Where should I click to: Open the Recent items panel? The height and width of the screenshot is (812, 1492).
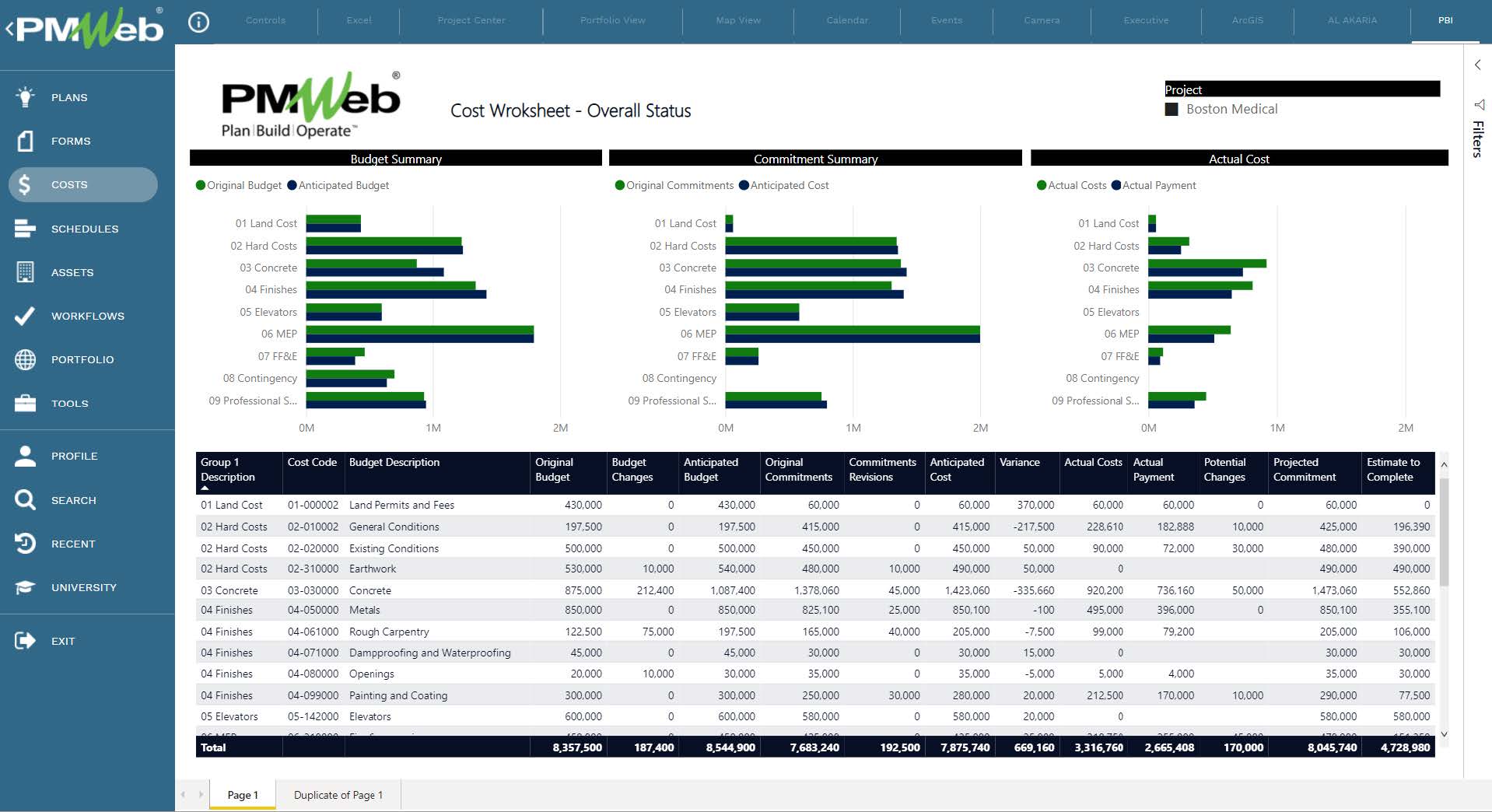[26, 544]
